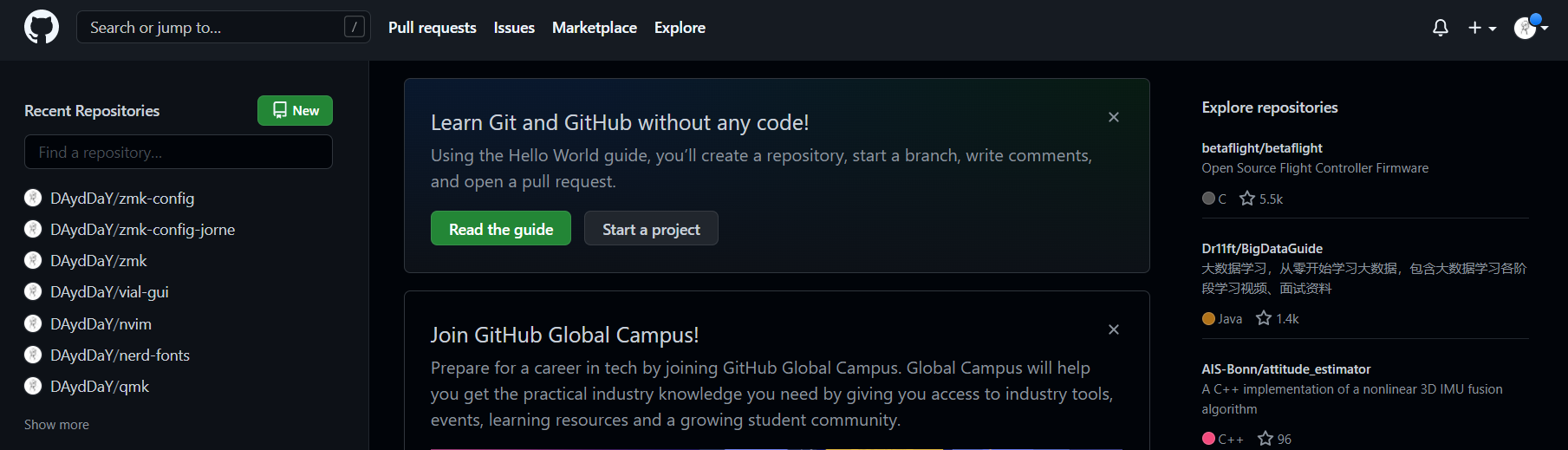This screenshot has width=1568, height=450.
Task: Open DAydDaY/zmk-config-jorne repository
Action: point(143,230)
